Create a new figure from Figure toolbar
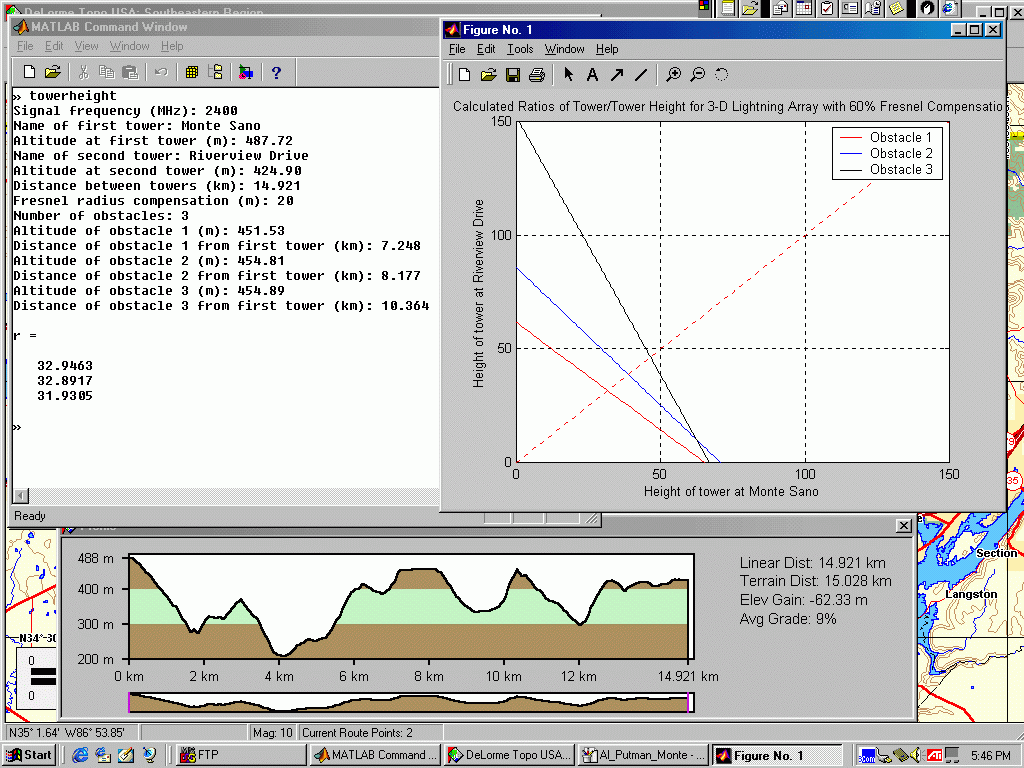 (464, 74)
